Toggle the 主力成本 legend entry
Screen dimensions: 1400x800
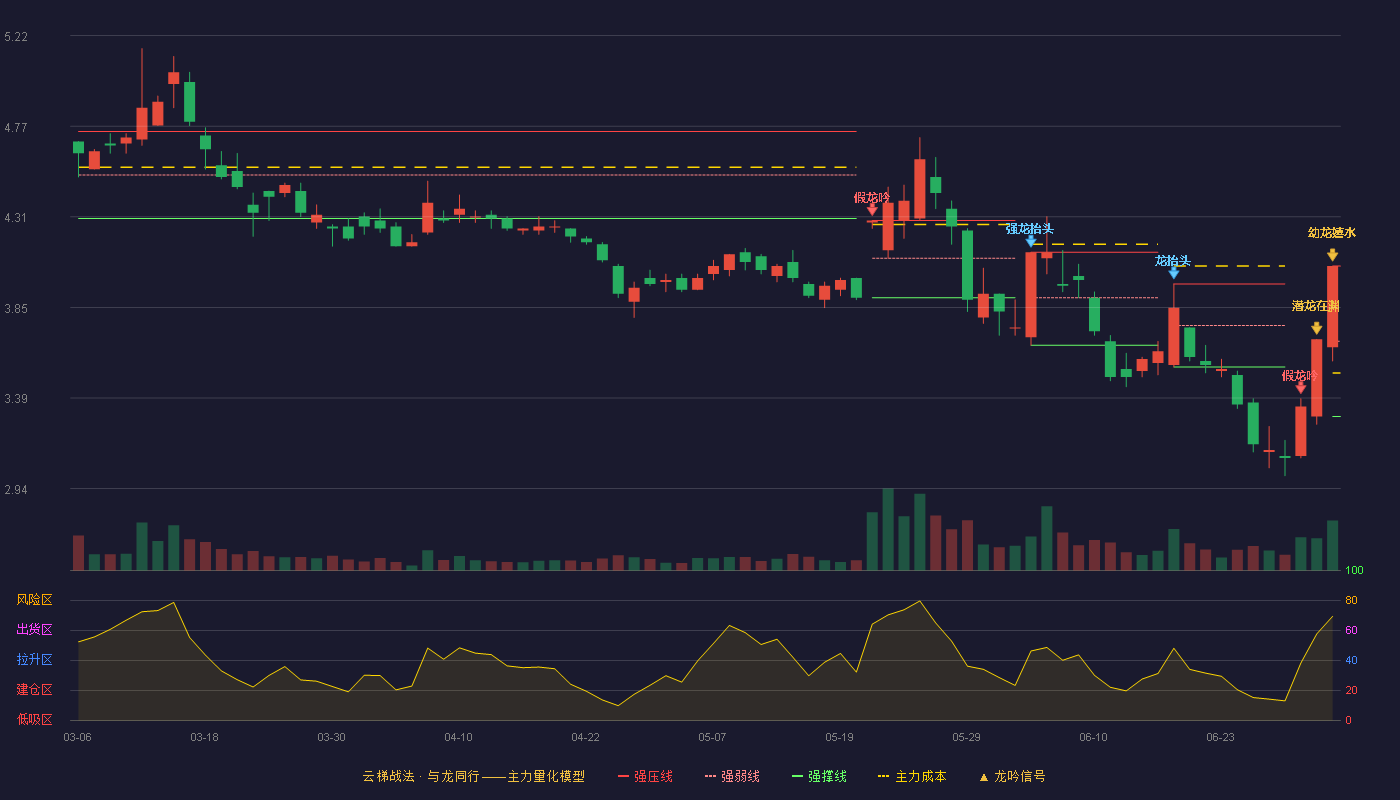tap(911, 776)
